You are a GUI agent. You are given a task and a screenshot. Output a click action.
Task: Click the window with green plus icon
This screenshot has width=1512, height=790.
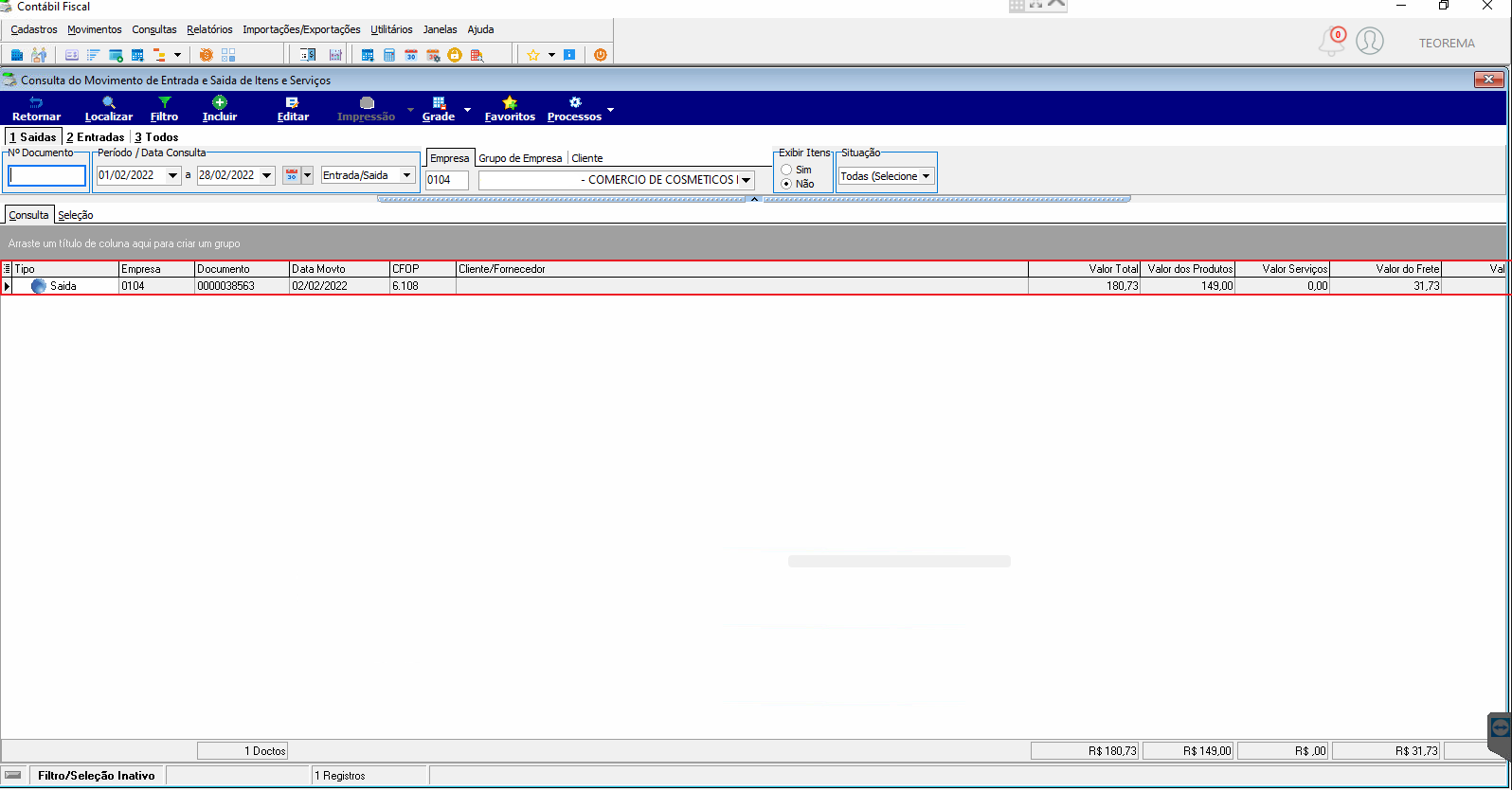116,55
